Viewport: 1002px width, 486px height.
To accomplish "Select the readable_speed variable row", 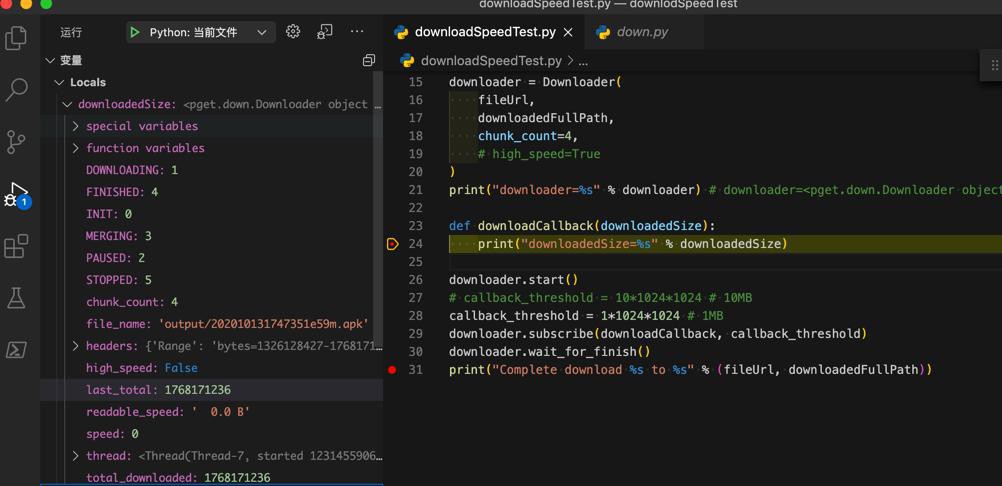I will pos(212,412).
